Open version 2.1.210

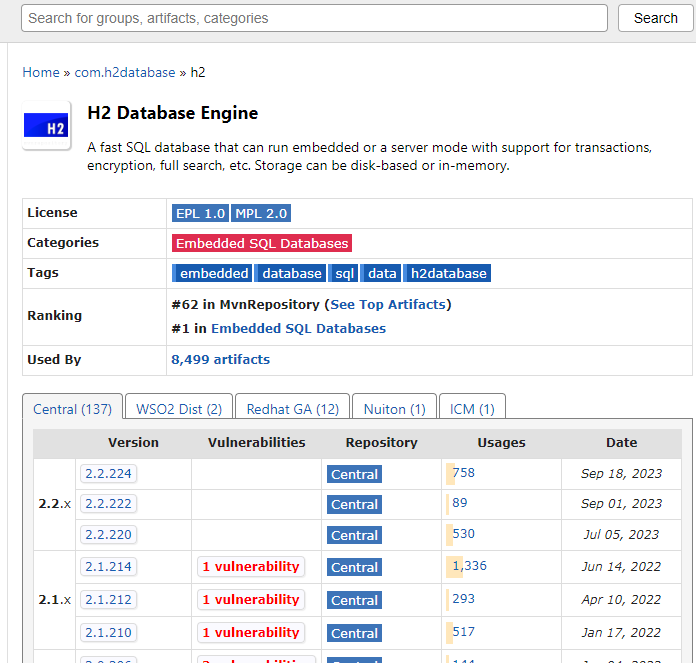click(108, 632)
